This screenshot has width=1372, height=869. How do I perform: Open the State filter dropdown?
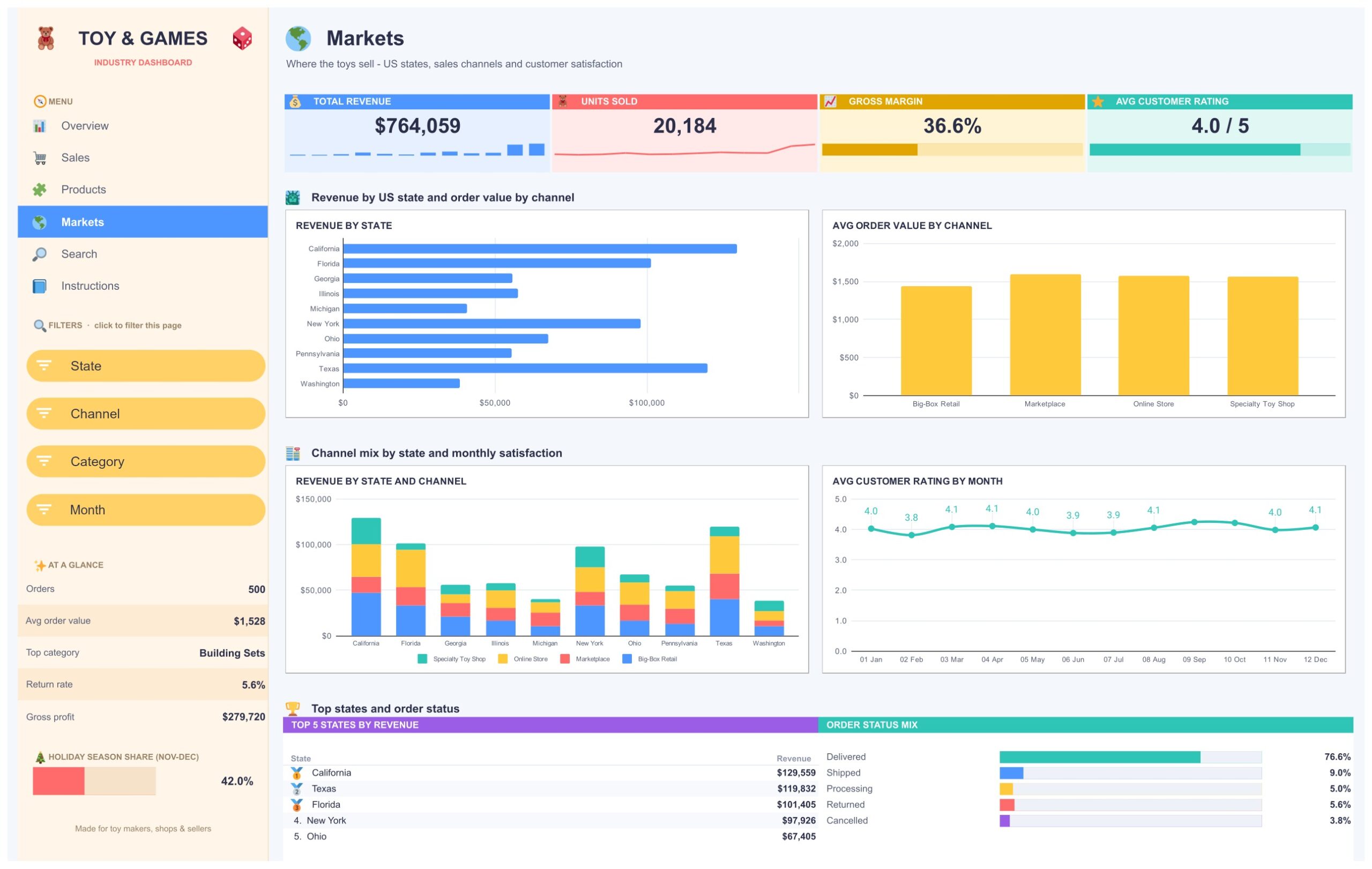point(146,366)
